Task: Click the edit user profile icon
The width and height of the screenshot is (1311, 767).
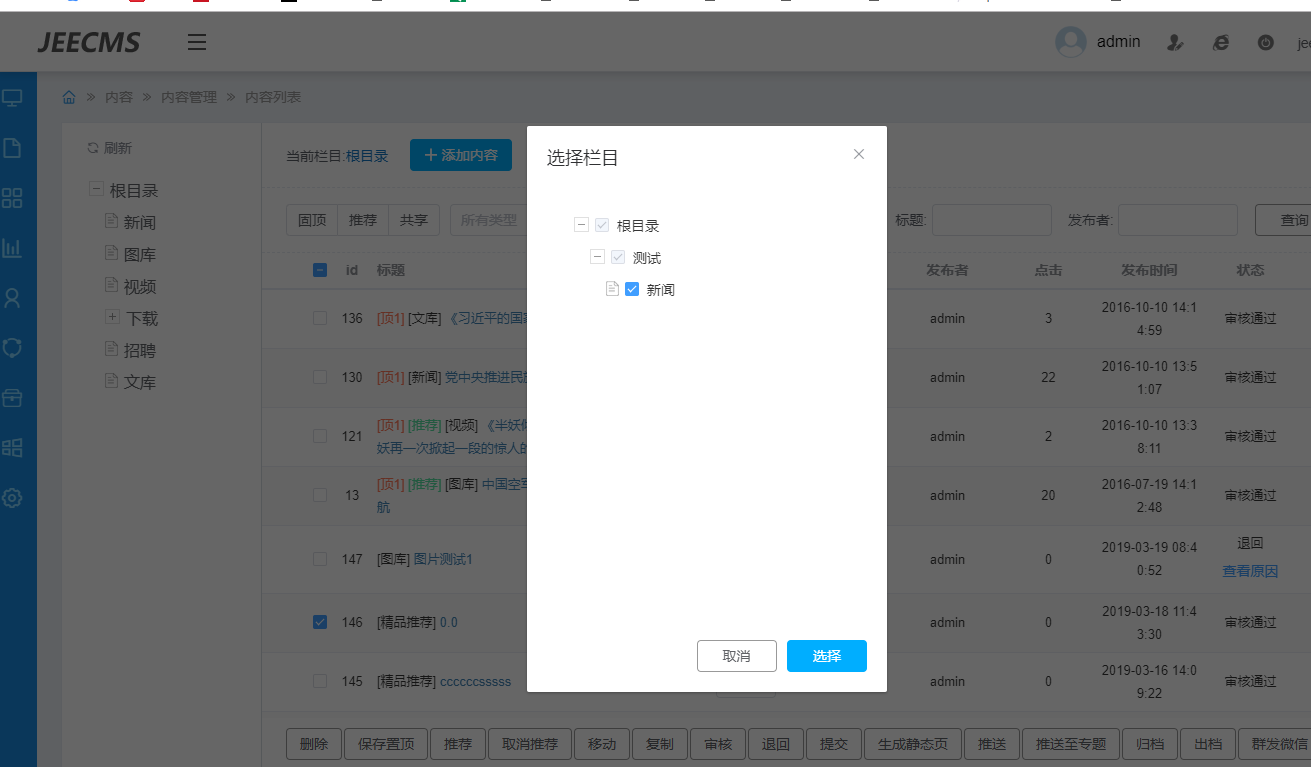Action: pyautogui.click(x=1176, y=42)
